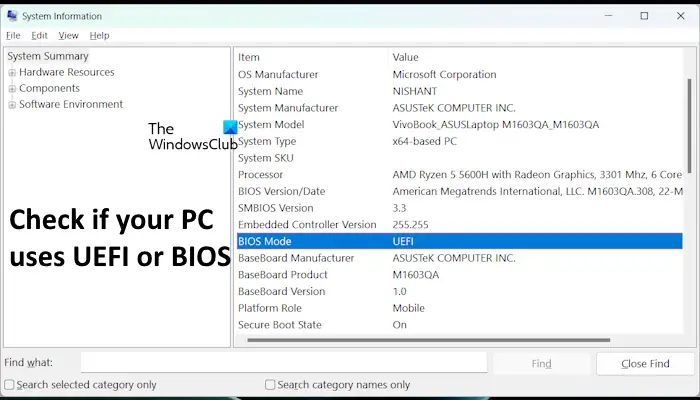
Task: Open the File menu
Action: click(x=13, y=36)
